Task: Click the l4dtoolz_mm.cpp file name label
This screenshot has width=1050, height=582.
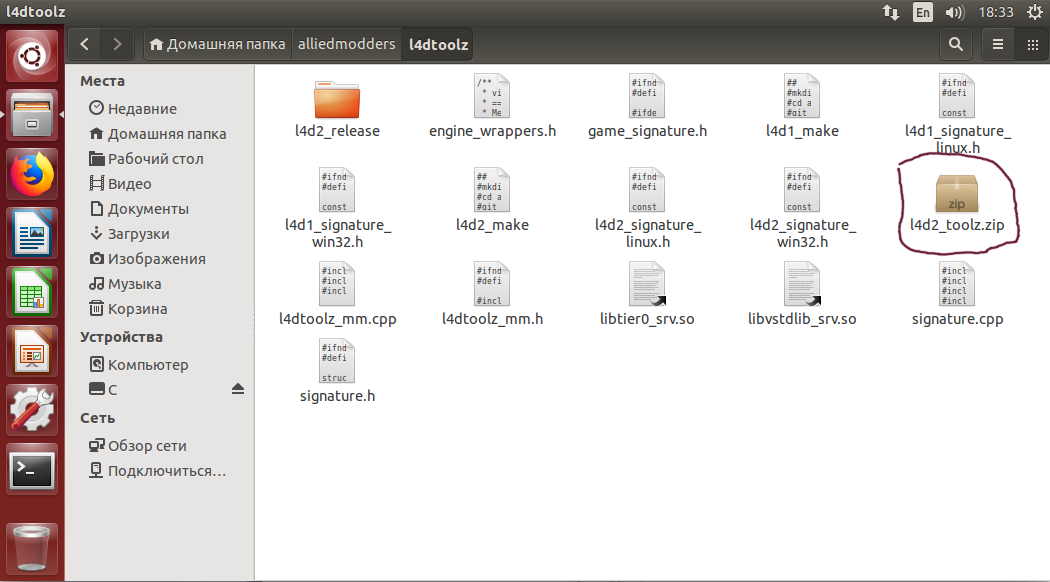Action: tap(338, 319)
